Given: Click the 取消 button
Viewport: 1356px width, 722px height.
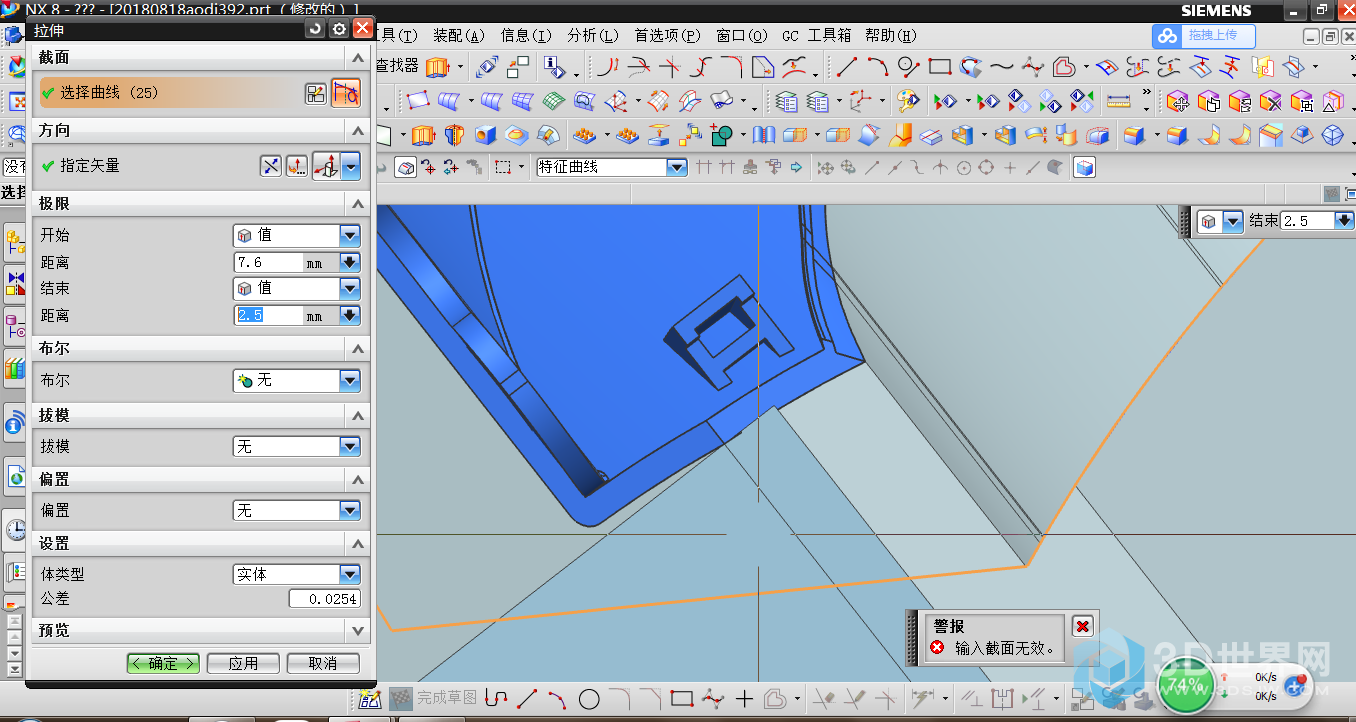Looking at the screenshot, I should 323,663.
